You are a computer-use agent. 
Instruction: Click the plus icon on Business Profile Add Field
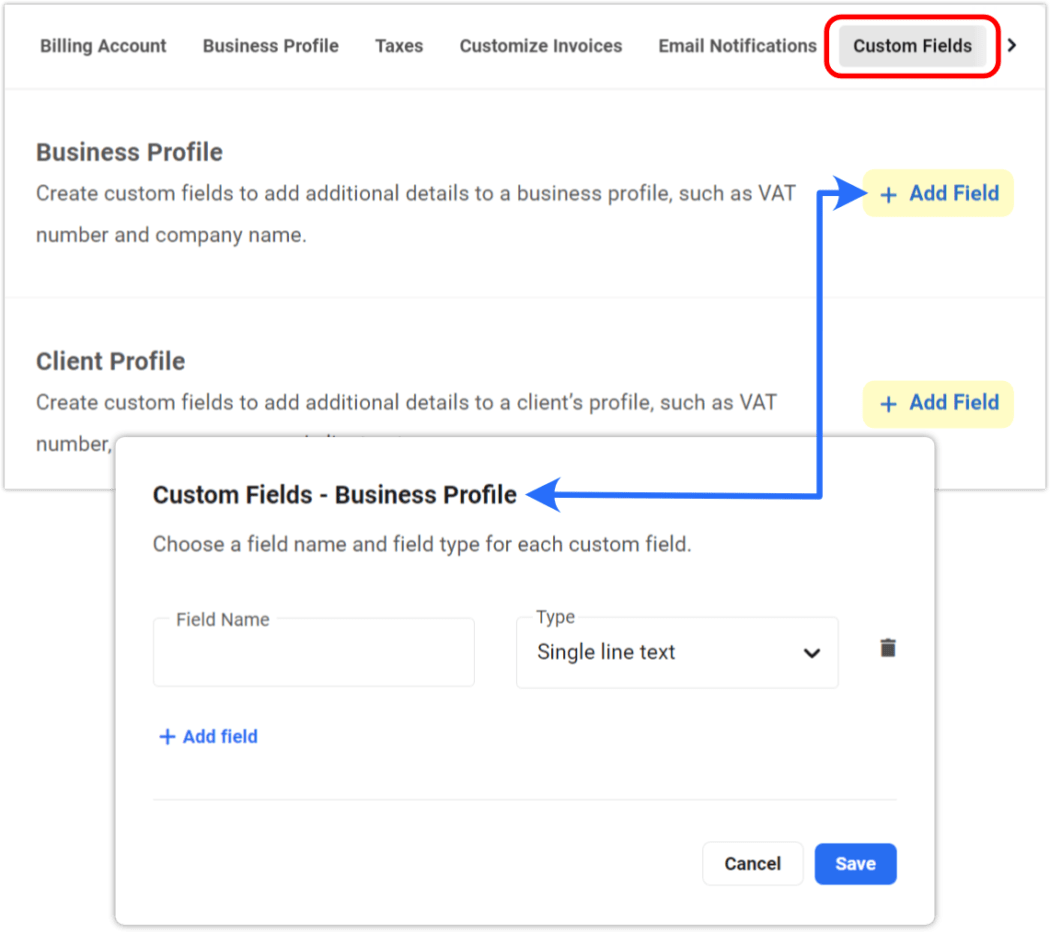(x=889, y=194)
